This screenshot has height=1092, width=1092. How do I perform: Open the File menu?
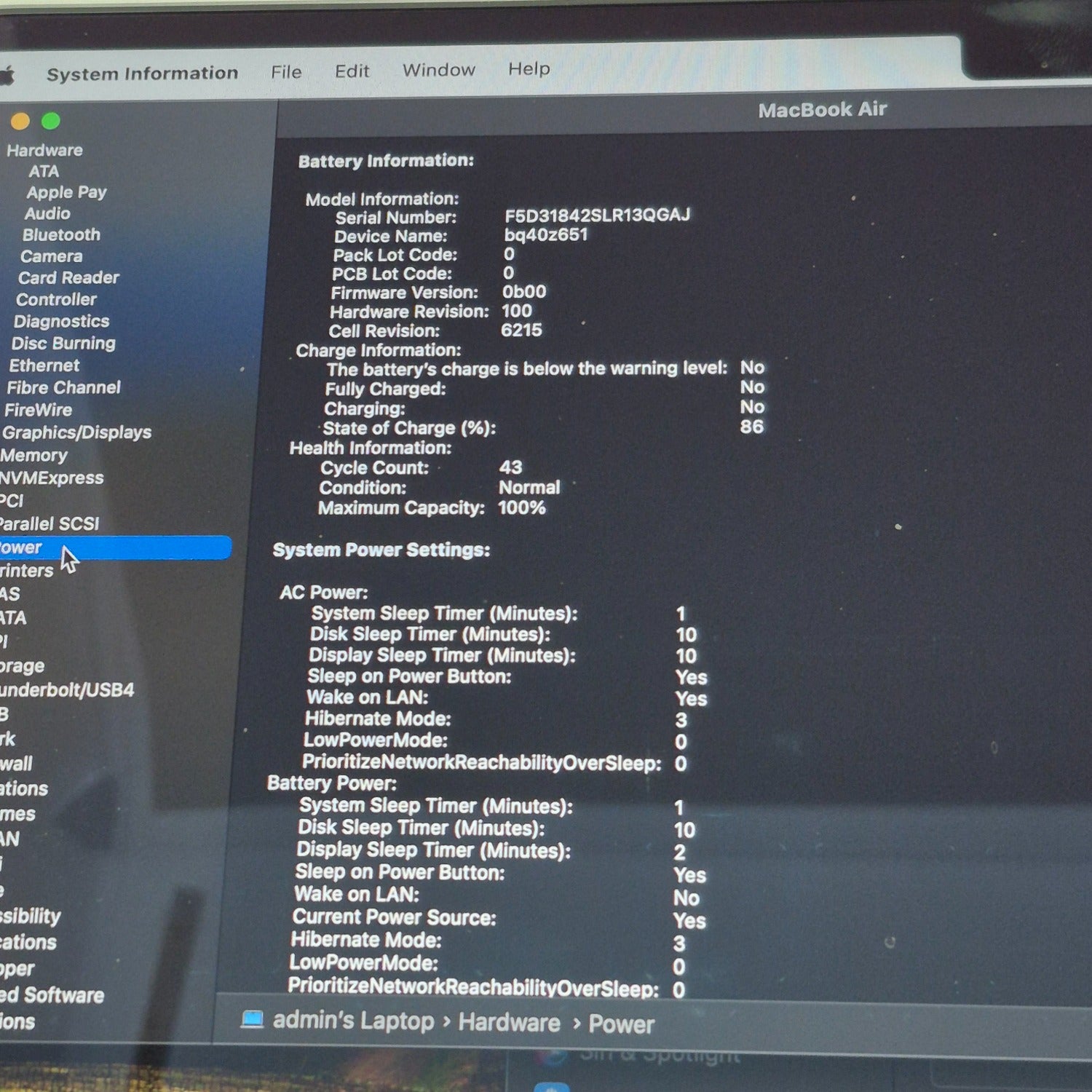[x=286, y=72]
